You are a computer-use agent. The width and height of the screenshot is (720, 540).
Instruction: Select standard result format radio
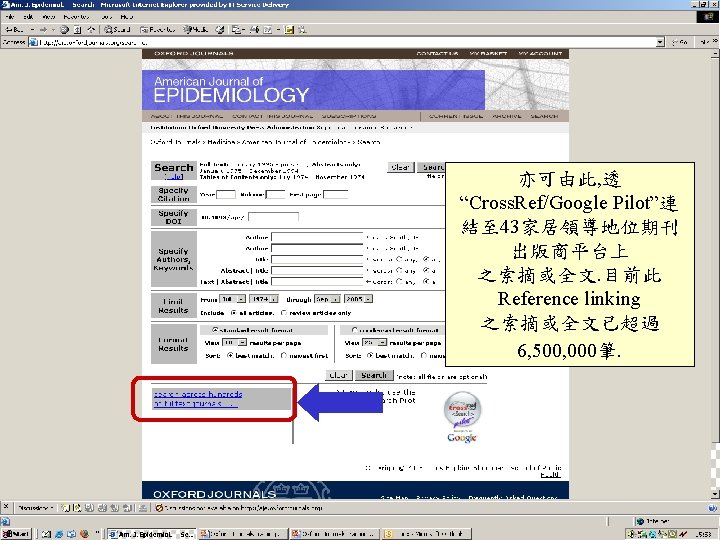214,330
